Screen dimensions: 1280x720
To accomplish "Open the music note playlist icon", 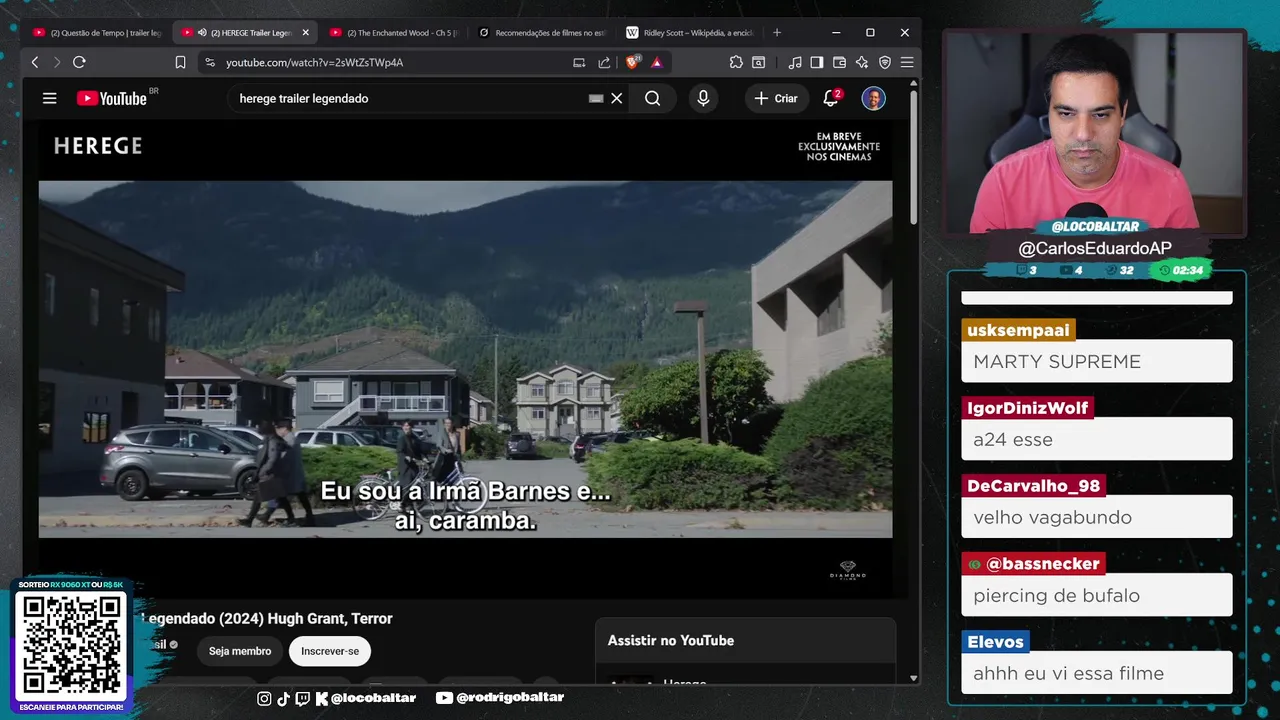I will pyautogui.click(x=795, y=62).
